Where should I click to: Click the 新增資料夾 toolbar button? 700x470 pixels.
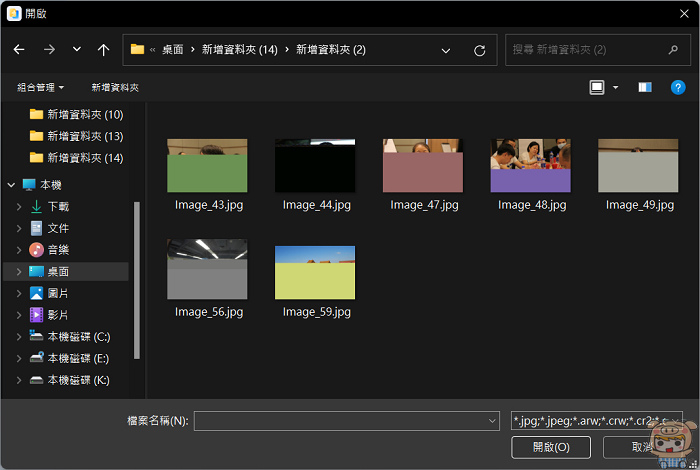tap(115, 88)
